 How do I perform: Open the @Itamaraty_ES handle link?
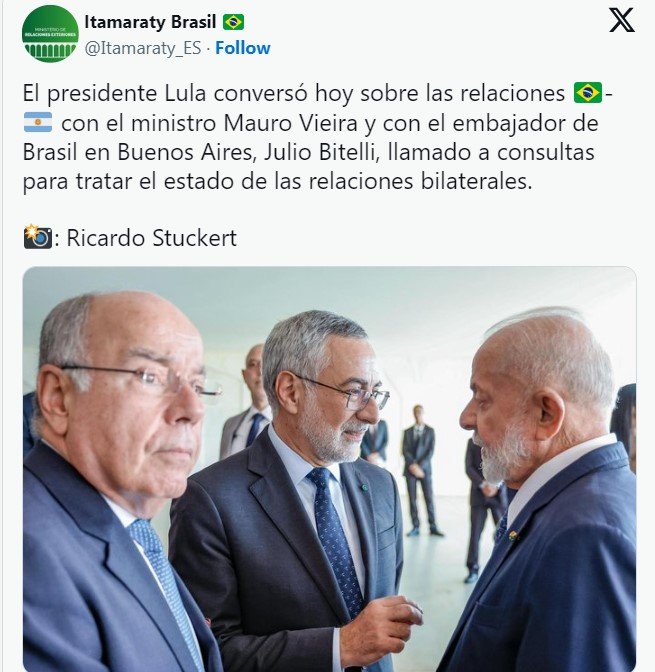[x=143, y=48]
